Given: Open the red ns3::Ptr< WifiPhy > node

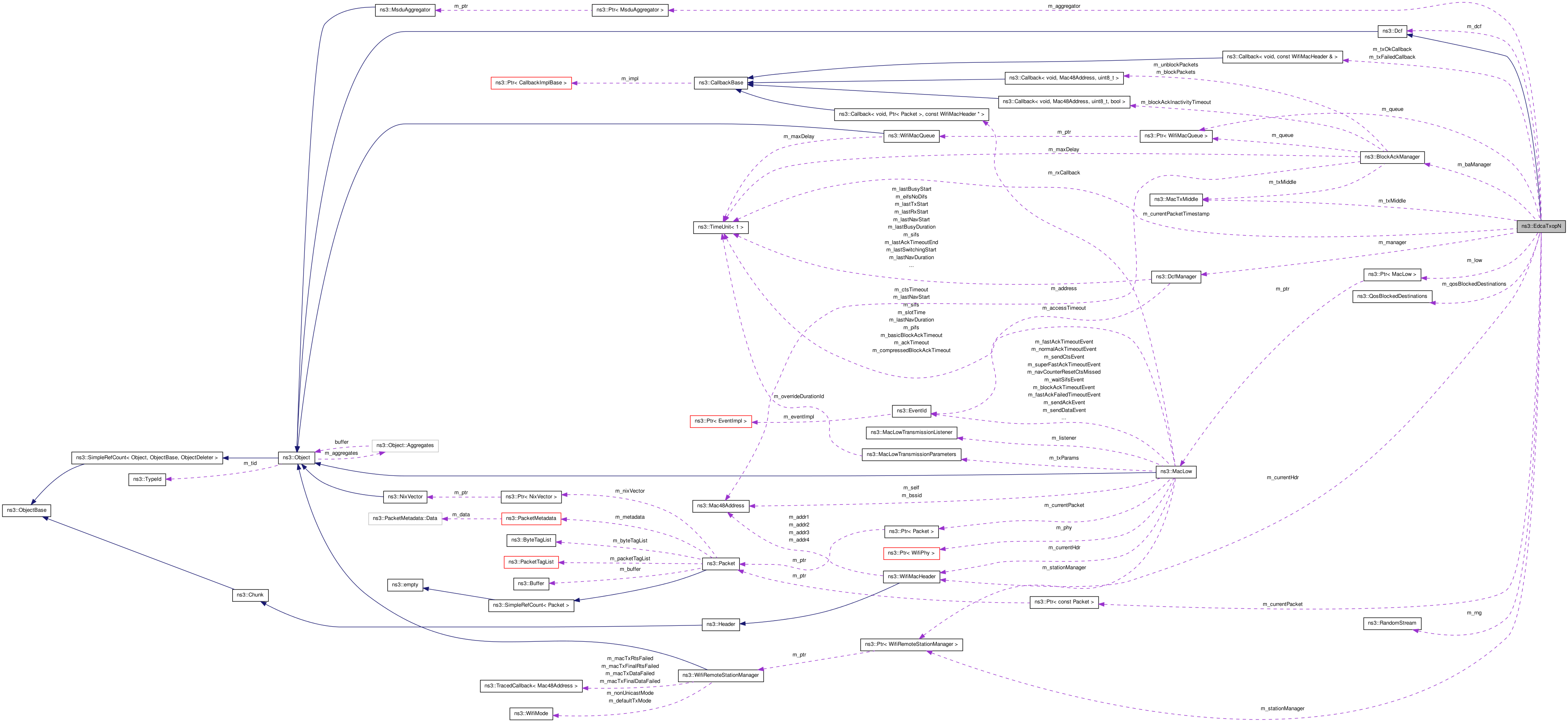Looking at the screenshot, I should pos(911,553).
